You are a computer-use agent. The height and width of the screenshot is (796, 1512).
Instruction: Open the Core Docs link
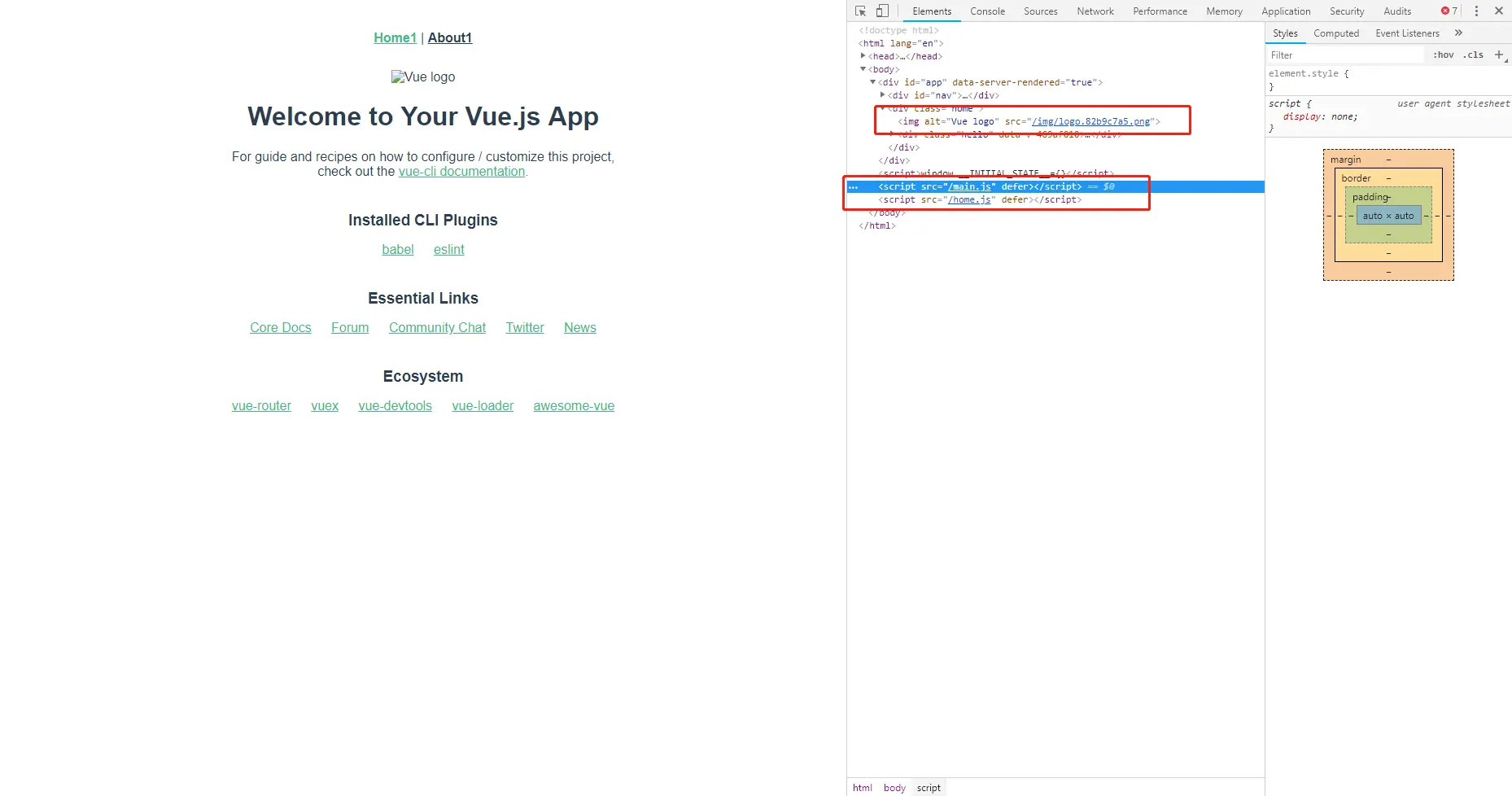click(x=281, y=327)
